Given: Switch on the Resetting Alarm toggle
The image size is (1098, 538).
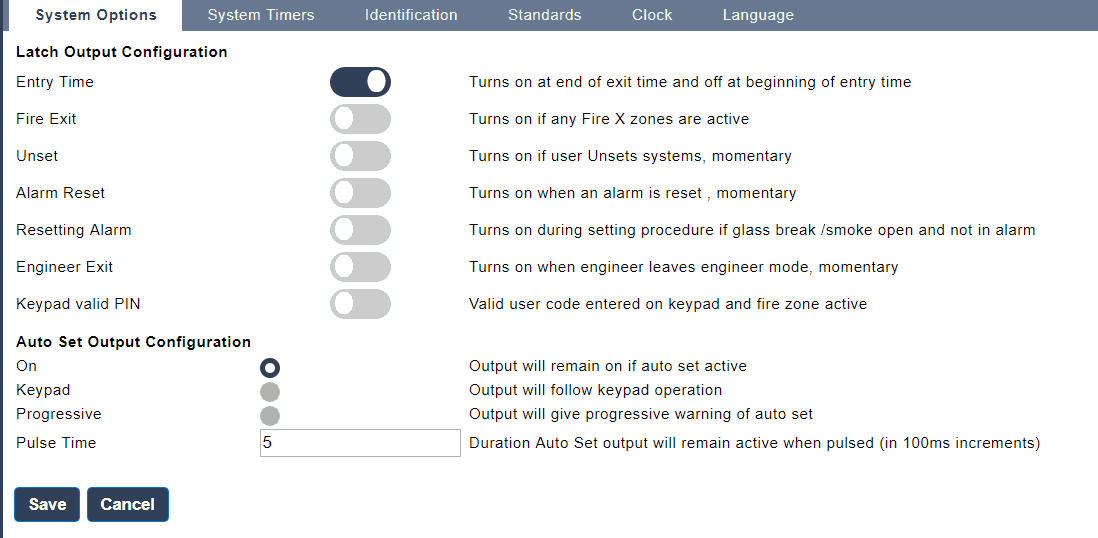Looking at the screenshot, I should coord(360,230).
